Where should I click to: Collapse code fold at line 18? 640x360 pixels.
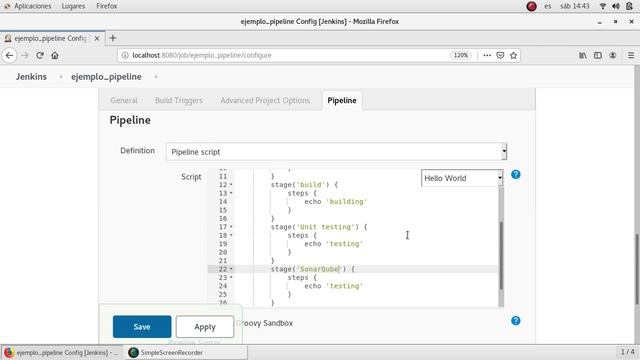pos(231,235)
